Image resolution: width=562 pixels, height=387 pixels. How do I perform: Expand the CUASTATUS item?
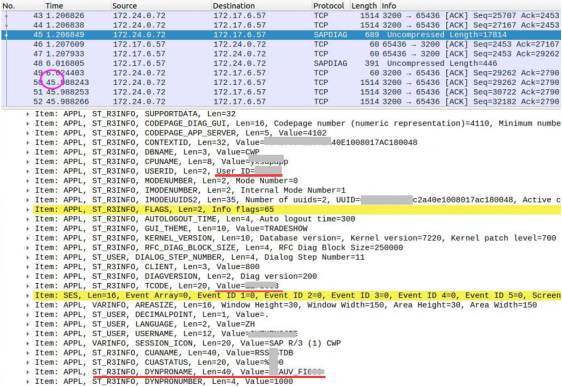tap(28, 362)
